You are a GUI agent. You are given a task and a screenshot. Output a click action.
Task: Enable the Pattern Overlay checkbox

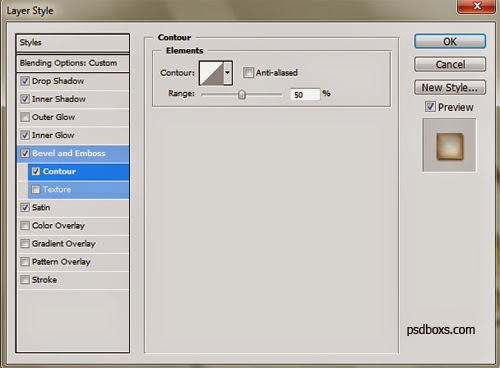click(x=25, y=261)
